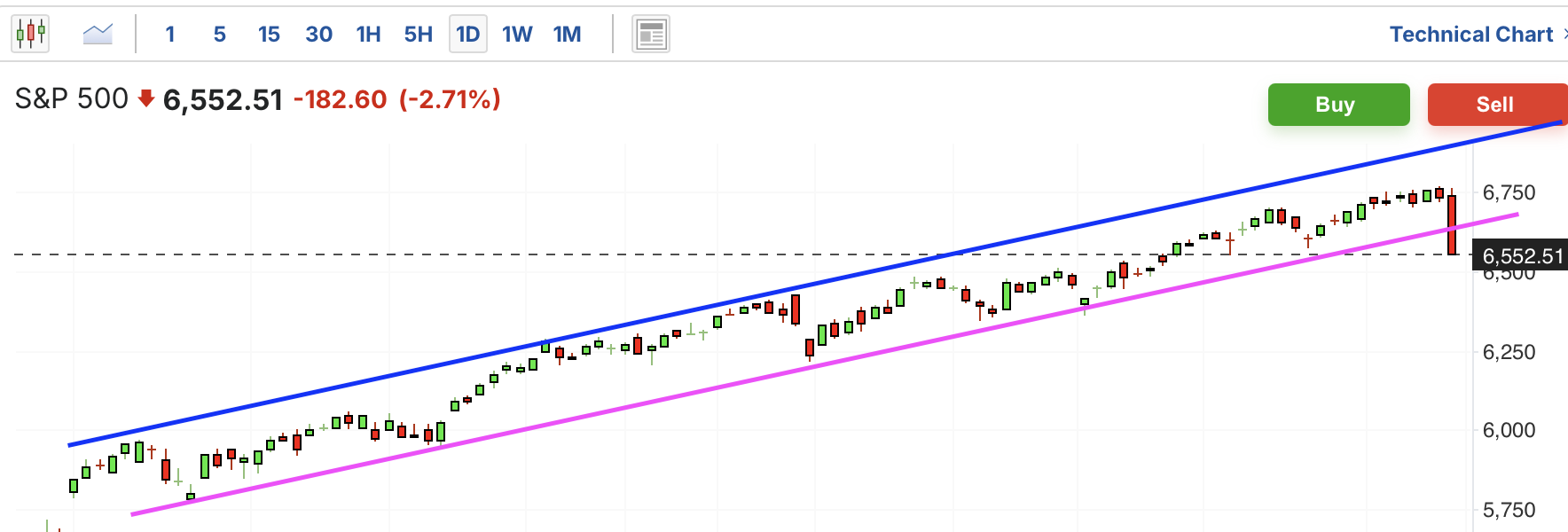Click the 5,750 price axis label

click(1509, 510)
